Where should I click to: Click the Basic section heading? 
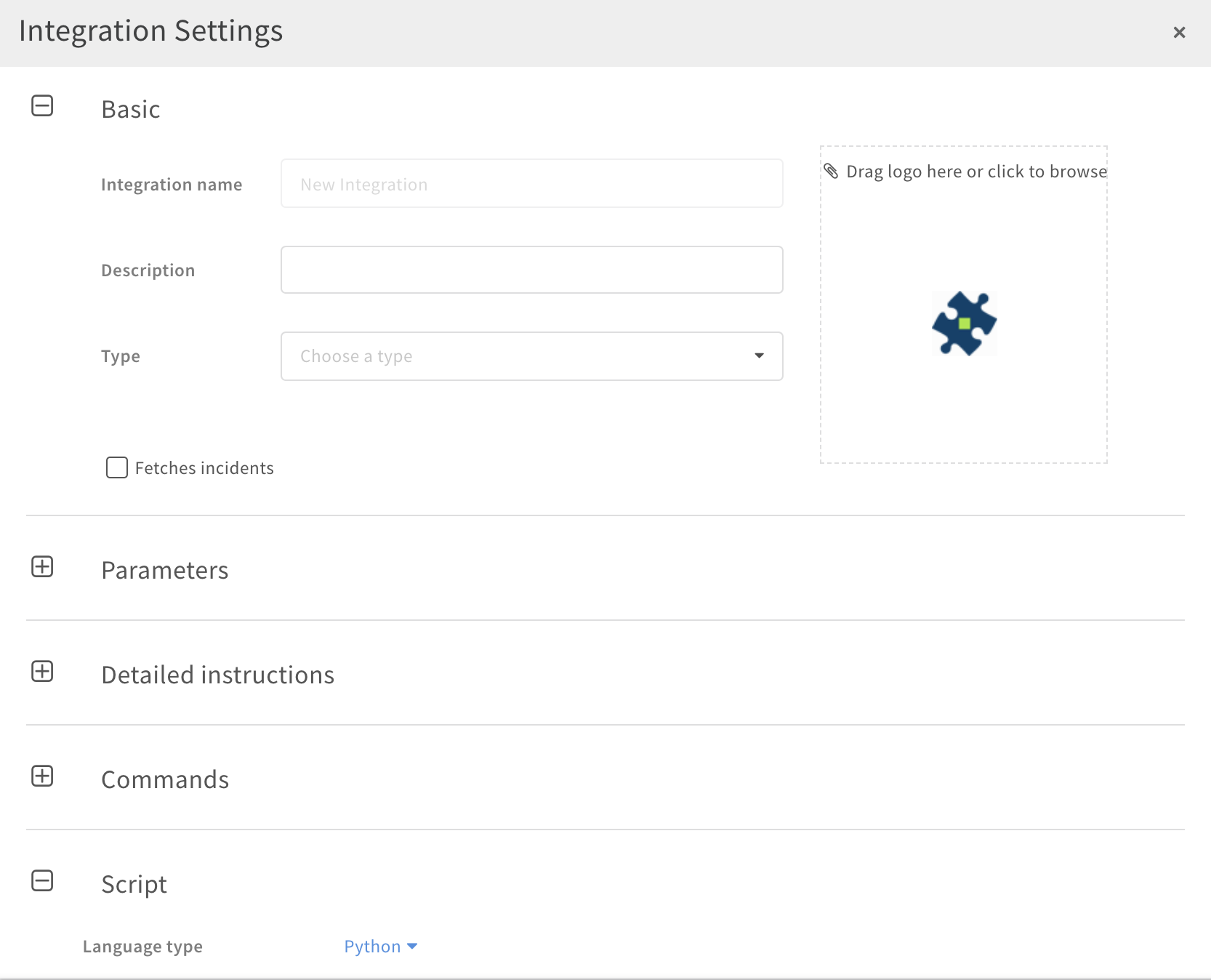pos(131,110)
